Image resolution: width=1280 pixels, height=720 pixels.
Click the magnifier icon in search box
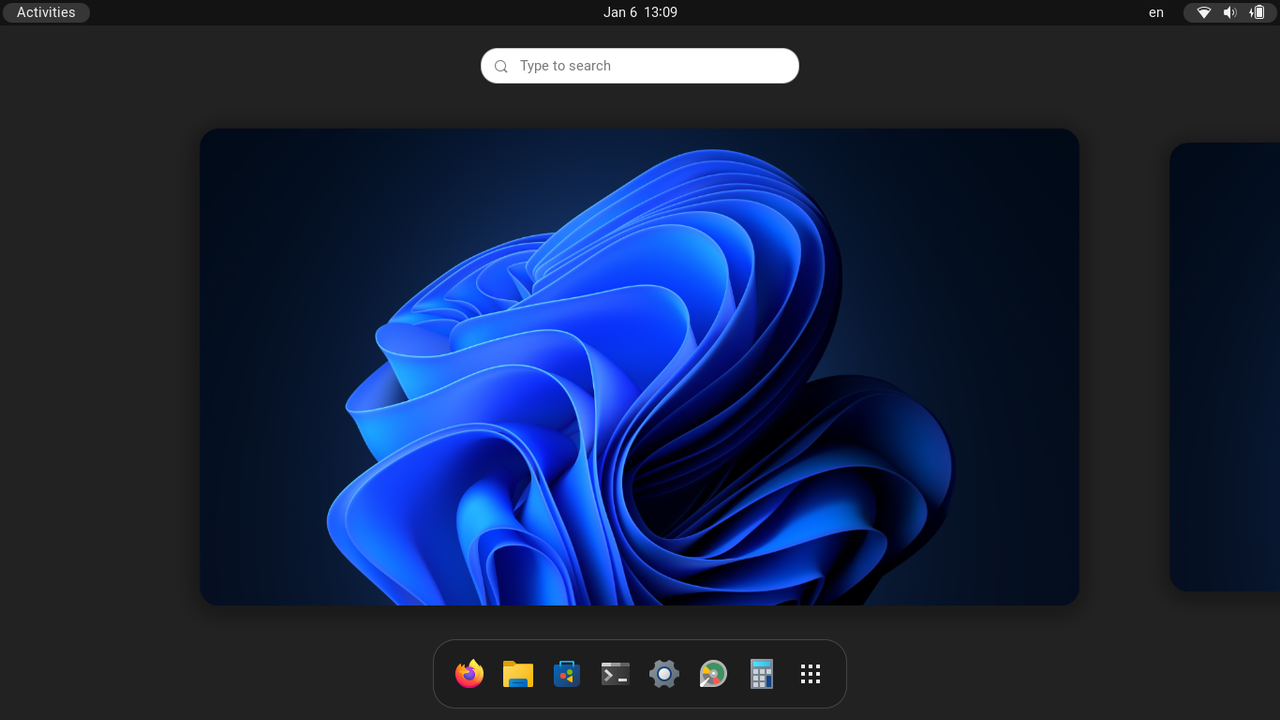tap(501, 66)
